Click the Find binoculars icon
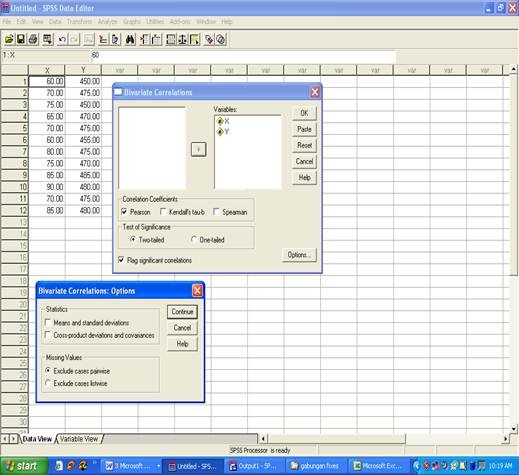 click(x=130, y=39)
